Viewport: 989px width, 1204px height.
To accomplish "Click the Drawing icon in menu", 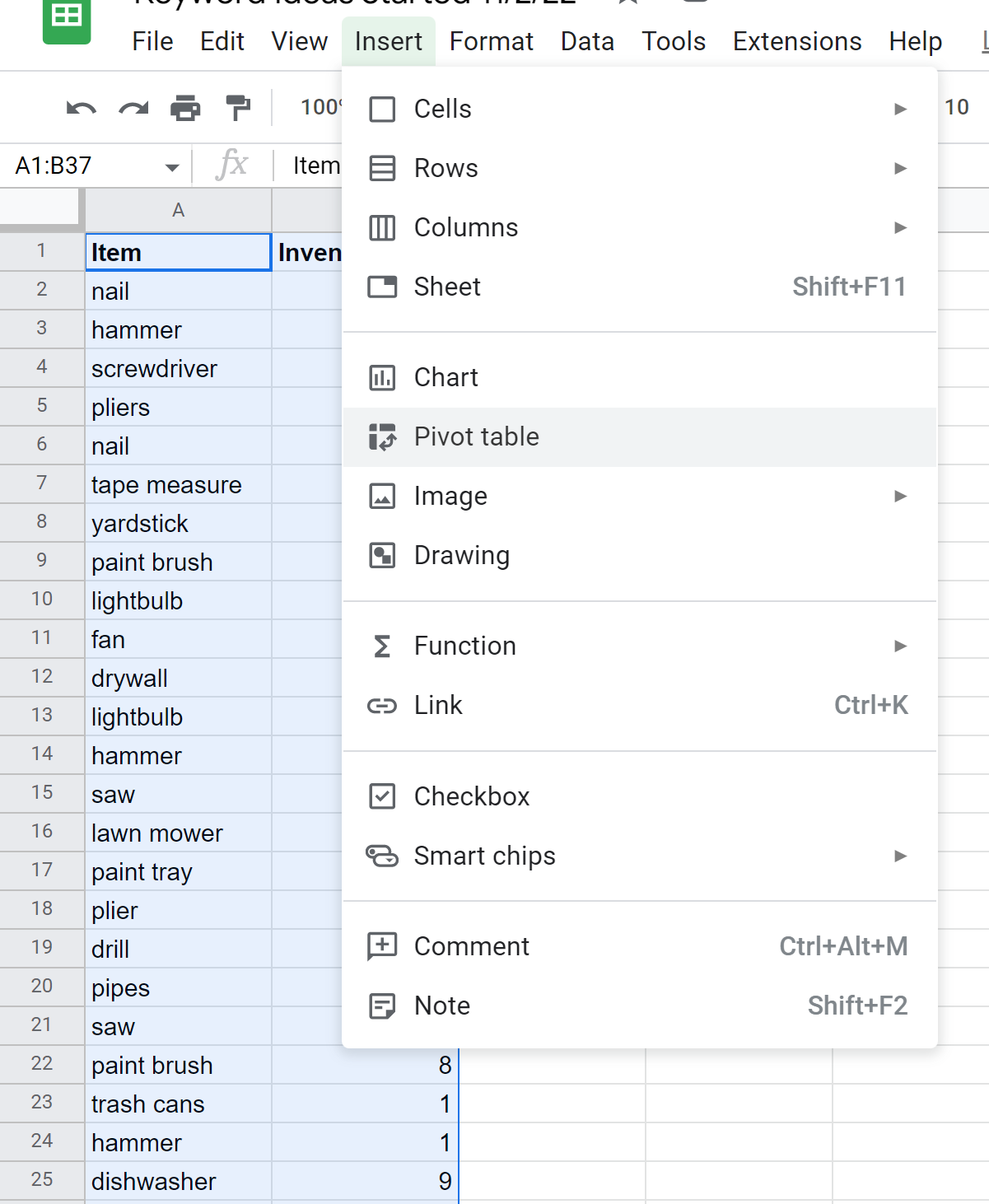I will tap(382, 556).
